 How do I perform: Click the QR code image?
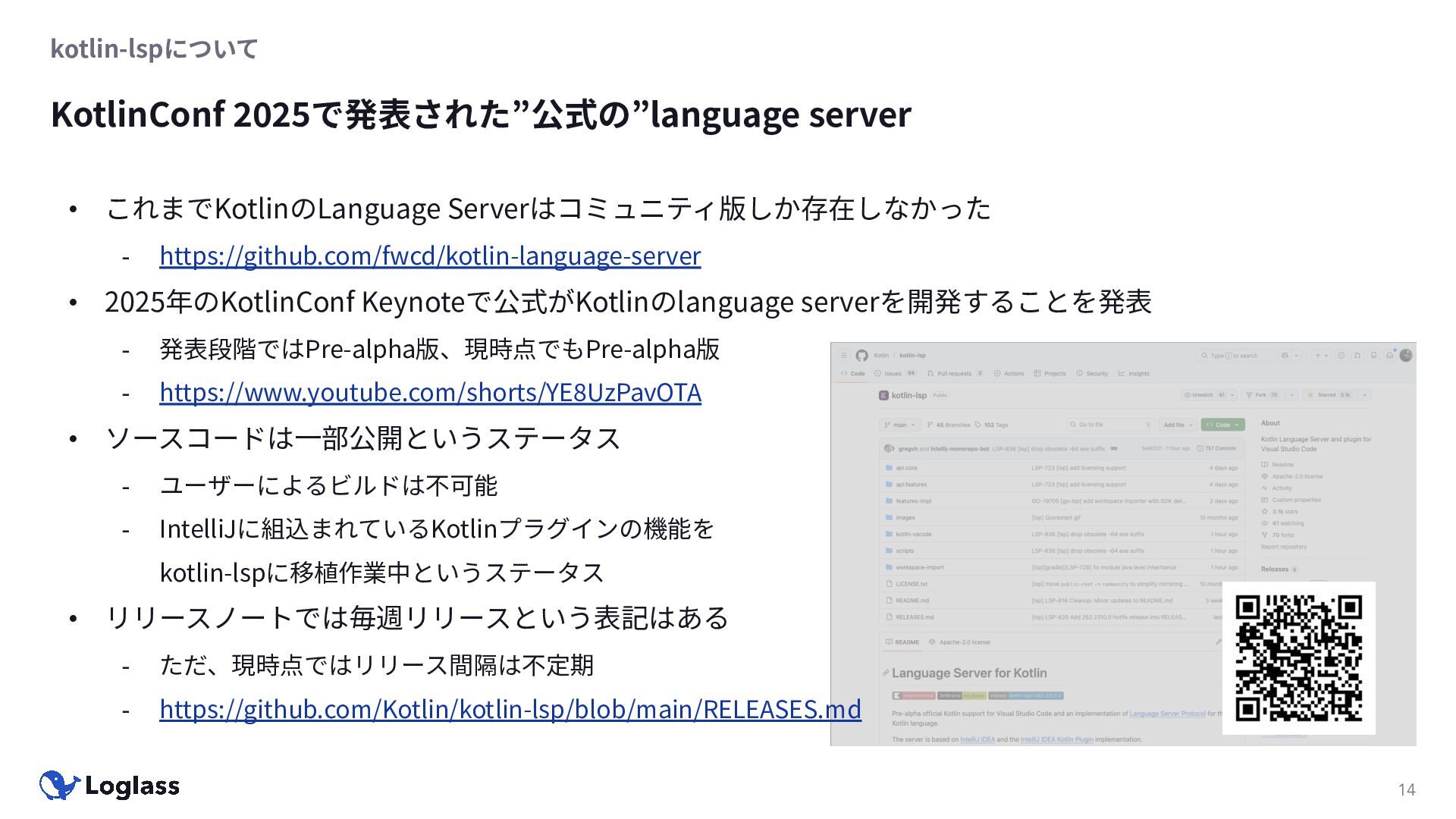[x=1298, y=658]
